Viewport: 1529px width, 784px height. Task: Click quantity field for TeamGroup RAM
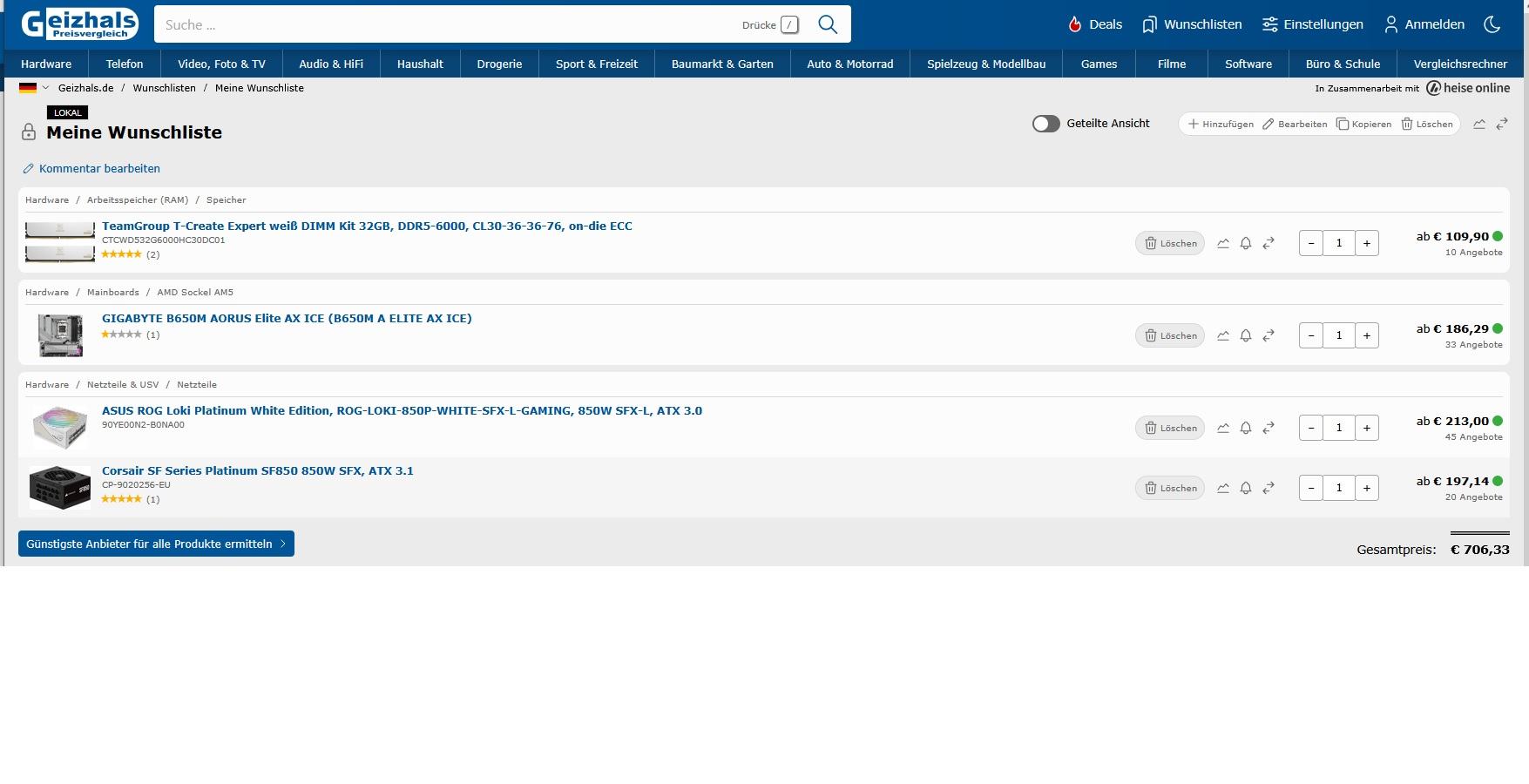pyautogui.click(x=1339, y=243)
